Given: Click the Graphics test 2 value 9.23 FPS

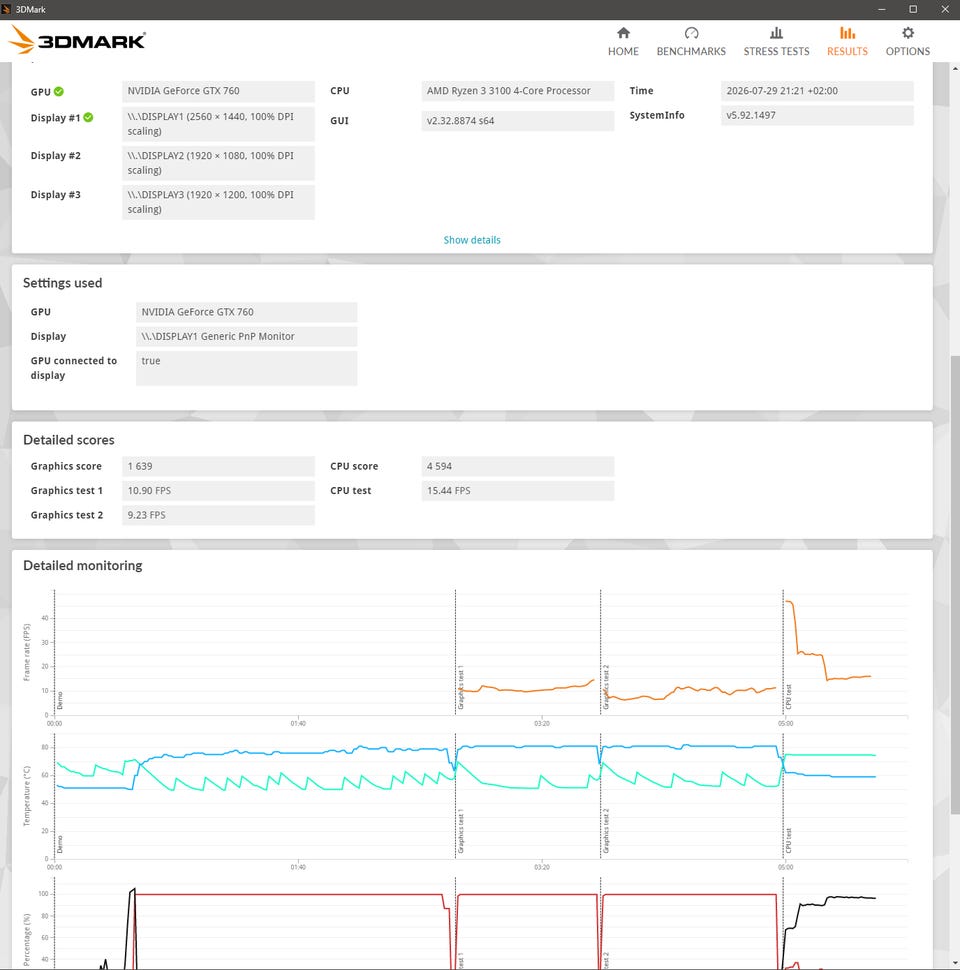Looking at the screenshot, I should click(218, 515).
